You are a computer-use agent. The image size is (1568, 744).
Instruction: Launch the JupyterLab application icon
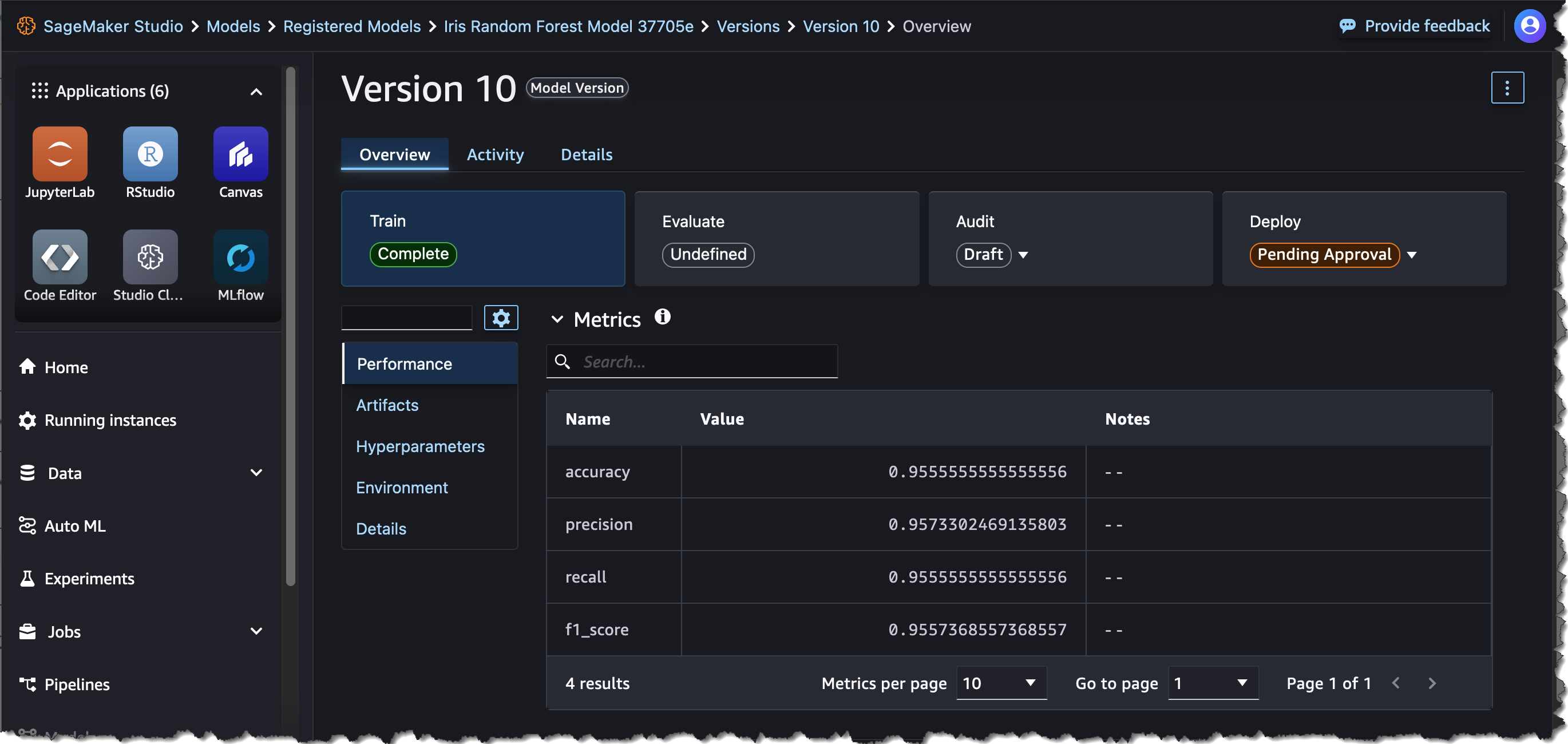pos(60,154)
